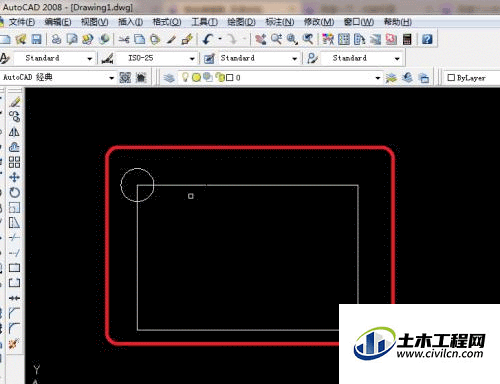
Task: Open the ByLayer color dropdown
Action: pyautogui.click(x=472, y=78)
